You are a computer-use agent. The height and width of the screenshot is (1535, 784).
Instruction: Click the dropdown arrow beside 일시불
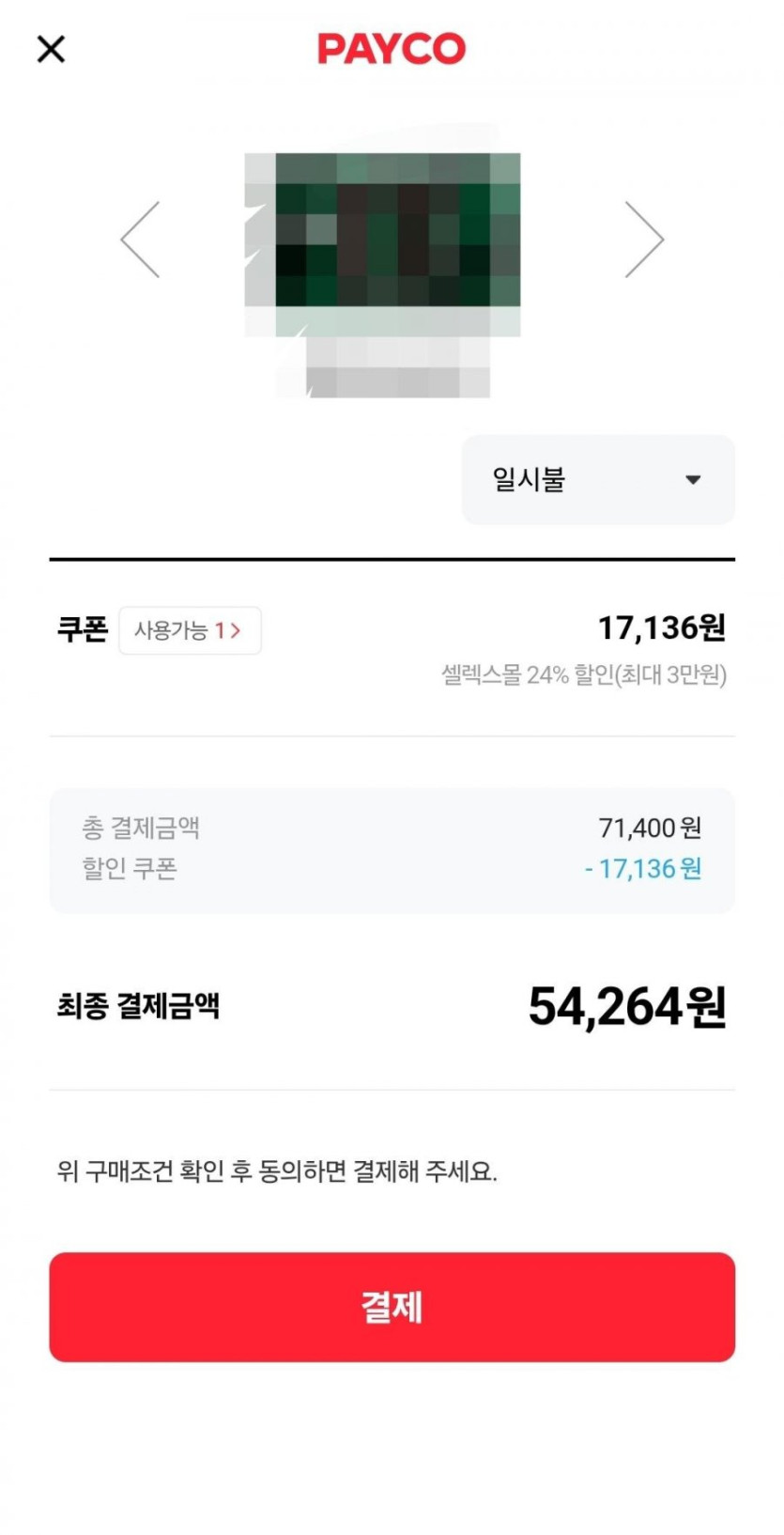tap(693, 480)
